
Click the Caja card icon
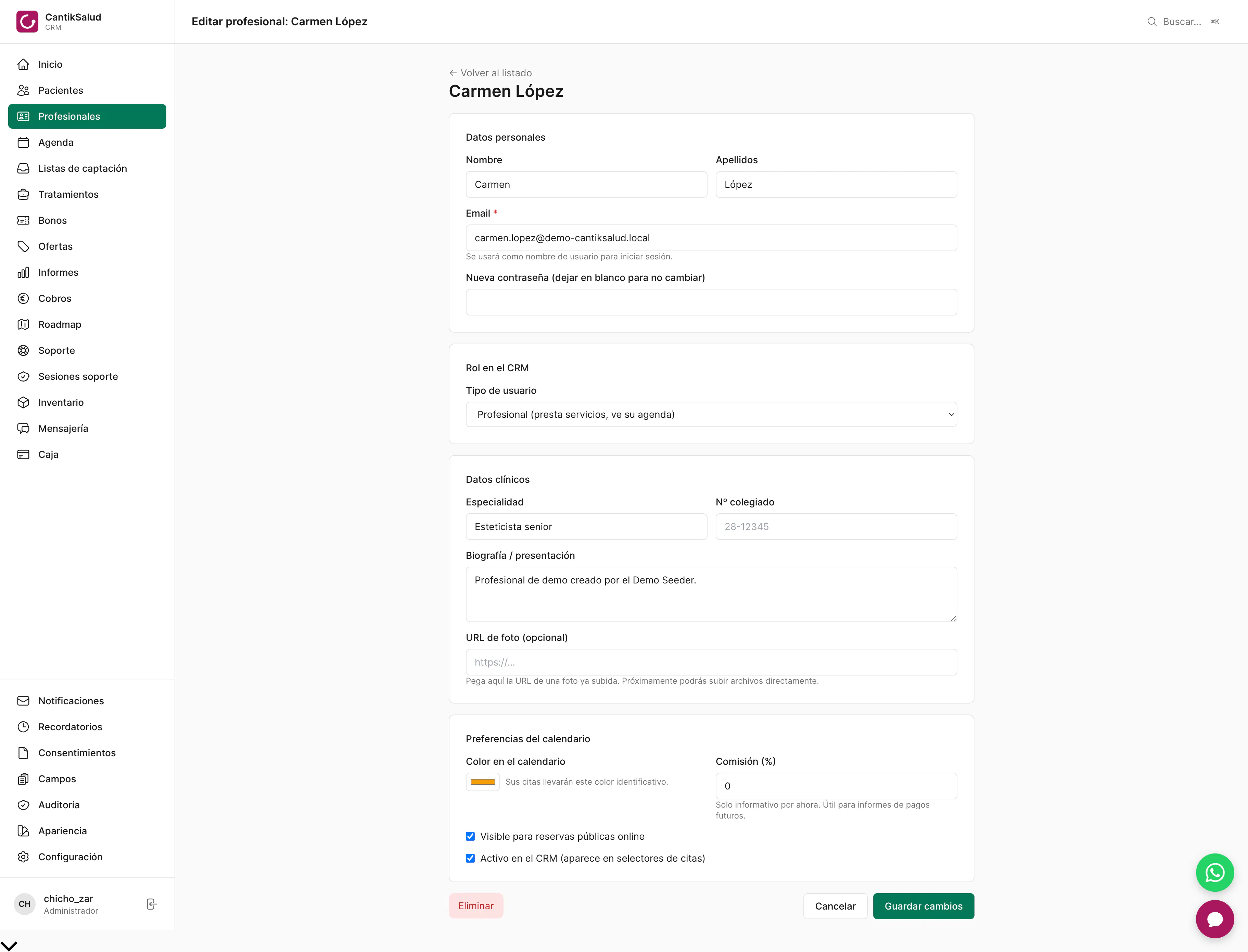(x=23, y=454)
